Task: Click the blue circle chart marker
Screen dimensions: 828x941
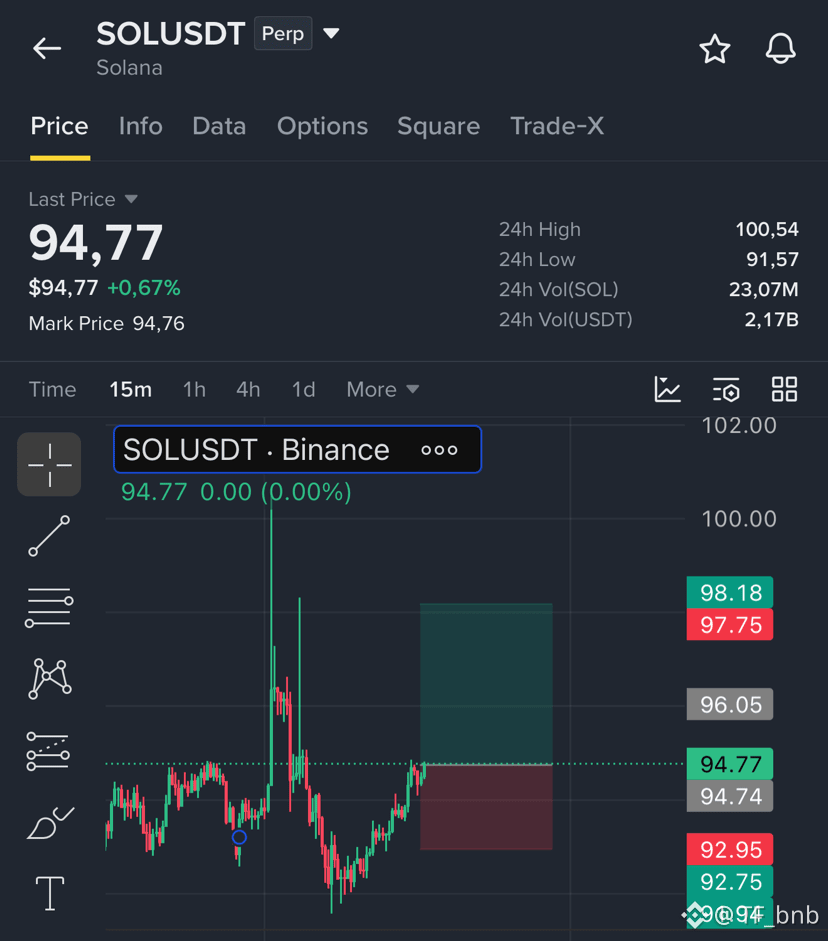Action: pos(239,837)
